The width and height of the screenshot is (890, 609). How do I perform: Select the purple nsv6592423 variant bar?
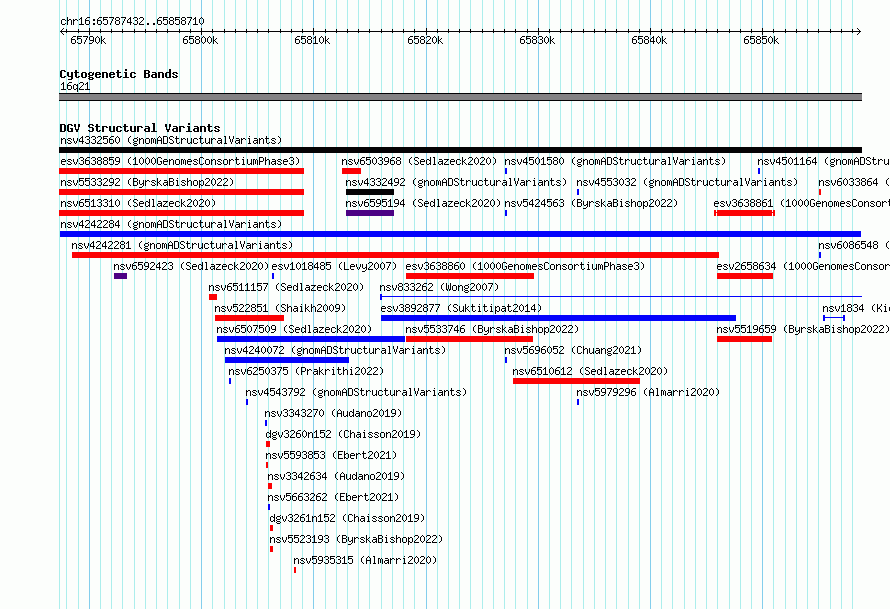point(120,276)
